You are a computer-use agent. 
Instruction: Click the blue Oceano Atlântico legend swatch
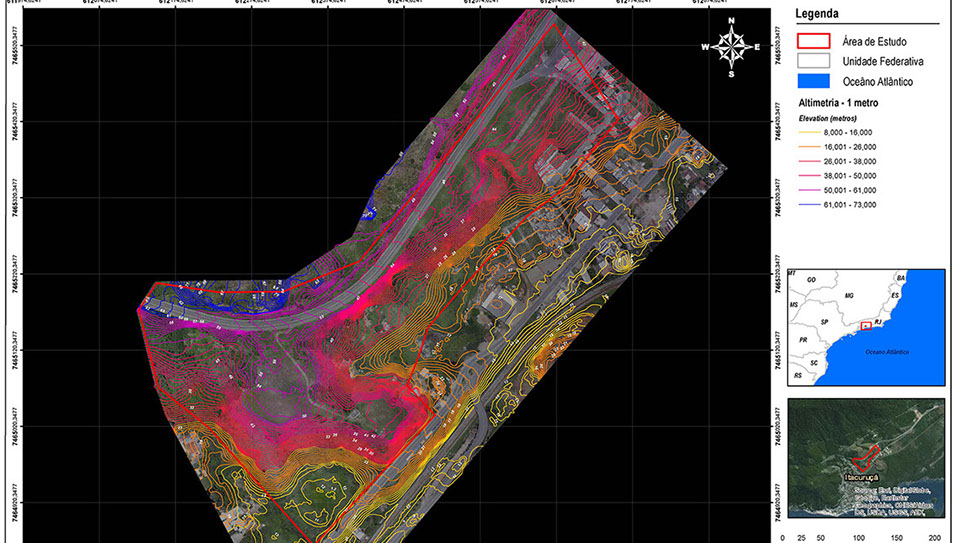point(813,82)
